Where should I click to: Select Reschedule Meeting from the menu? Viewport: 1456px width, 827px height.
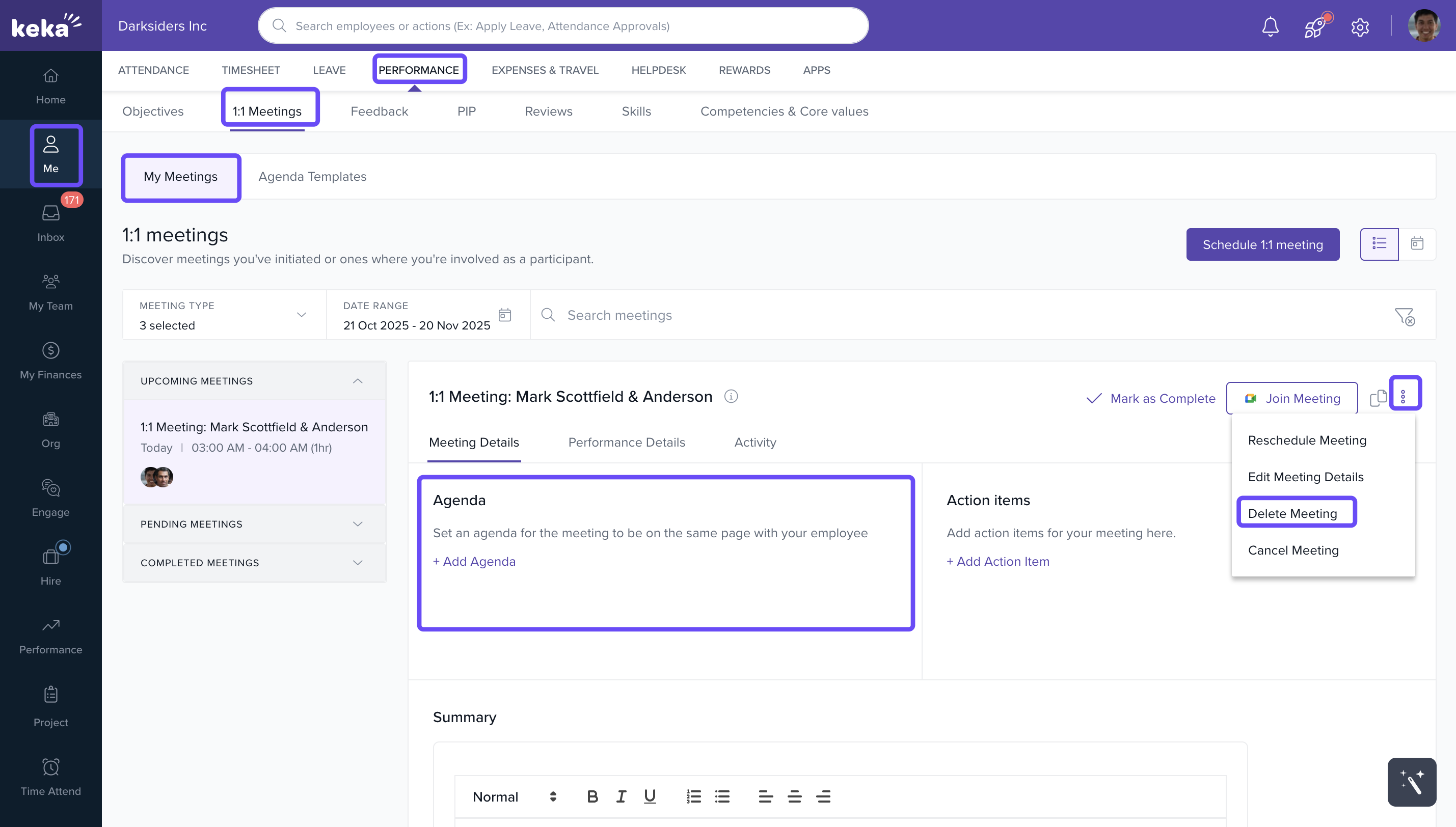point(1307,440)
